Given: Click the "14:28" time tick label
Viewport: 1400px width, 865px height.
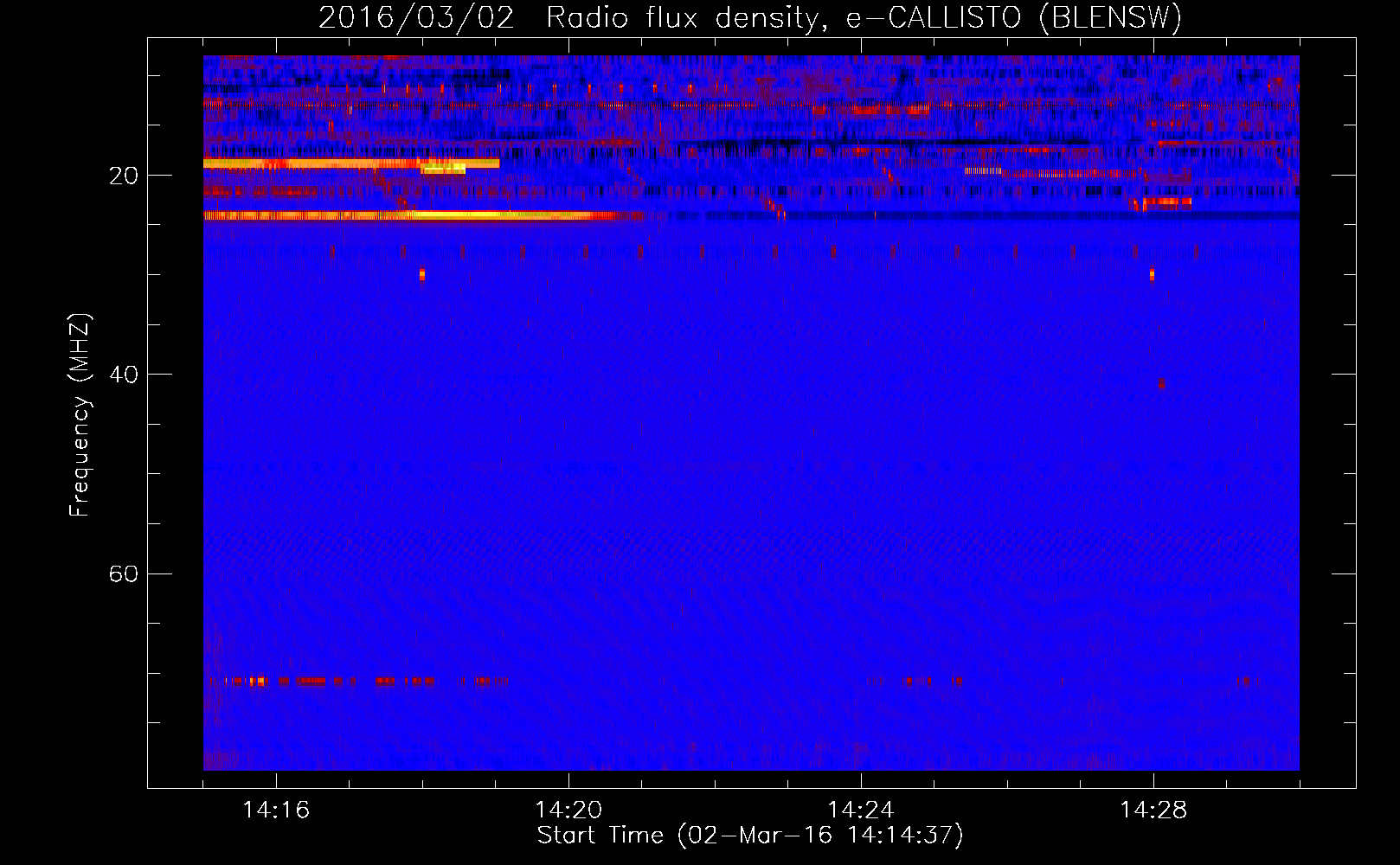Looking at the screenshot, I should (x=1153, y=810).
